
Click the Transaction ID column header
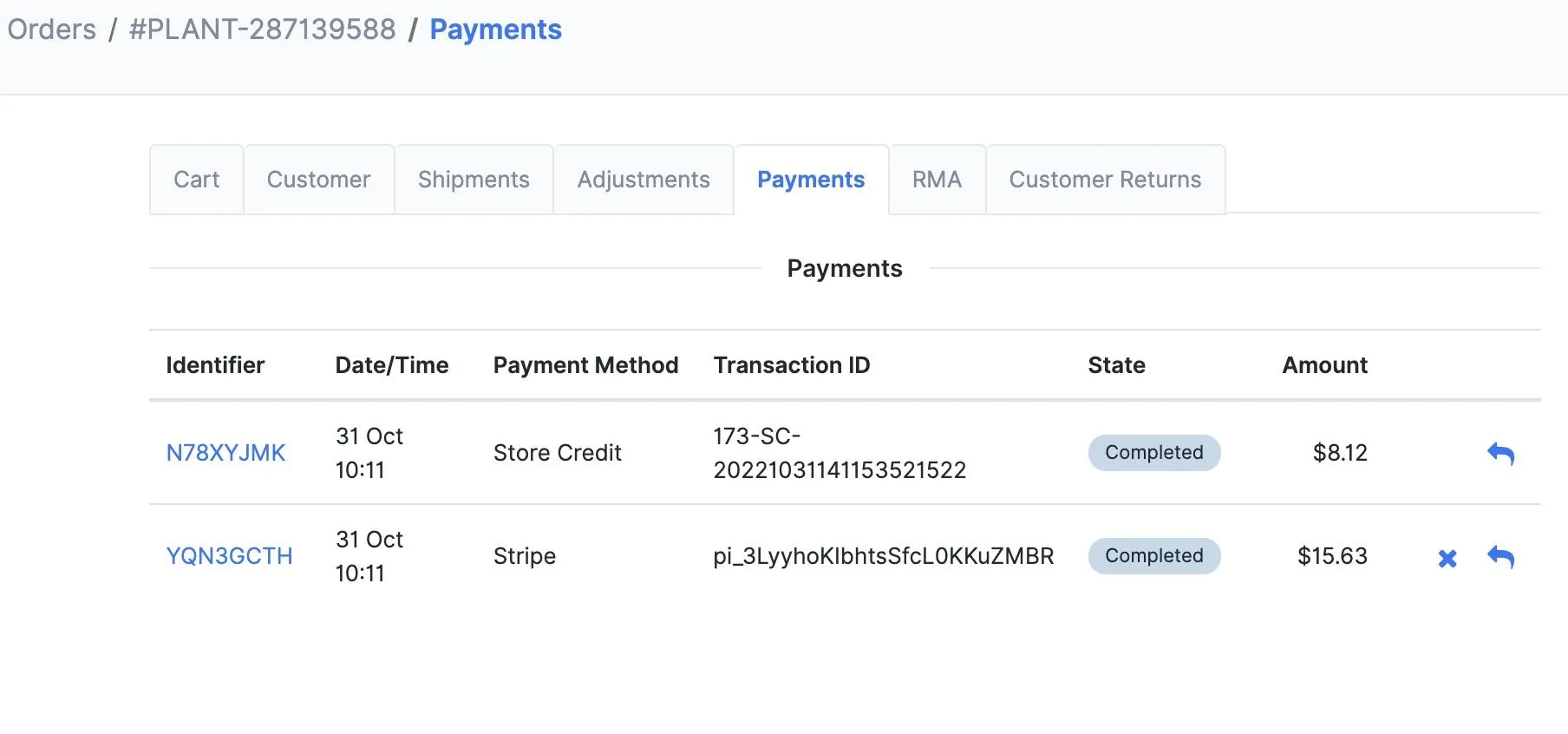(x=792, y=365)
